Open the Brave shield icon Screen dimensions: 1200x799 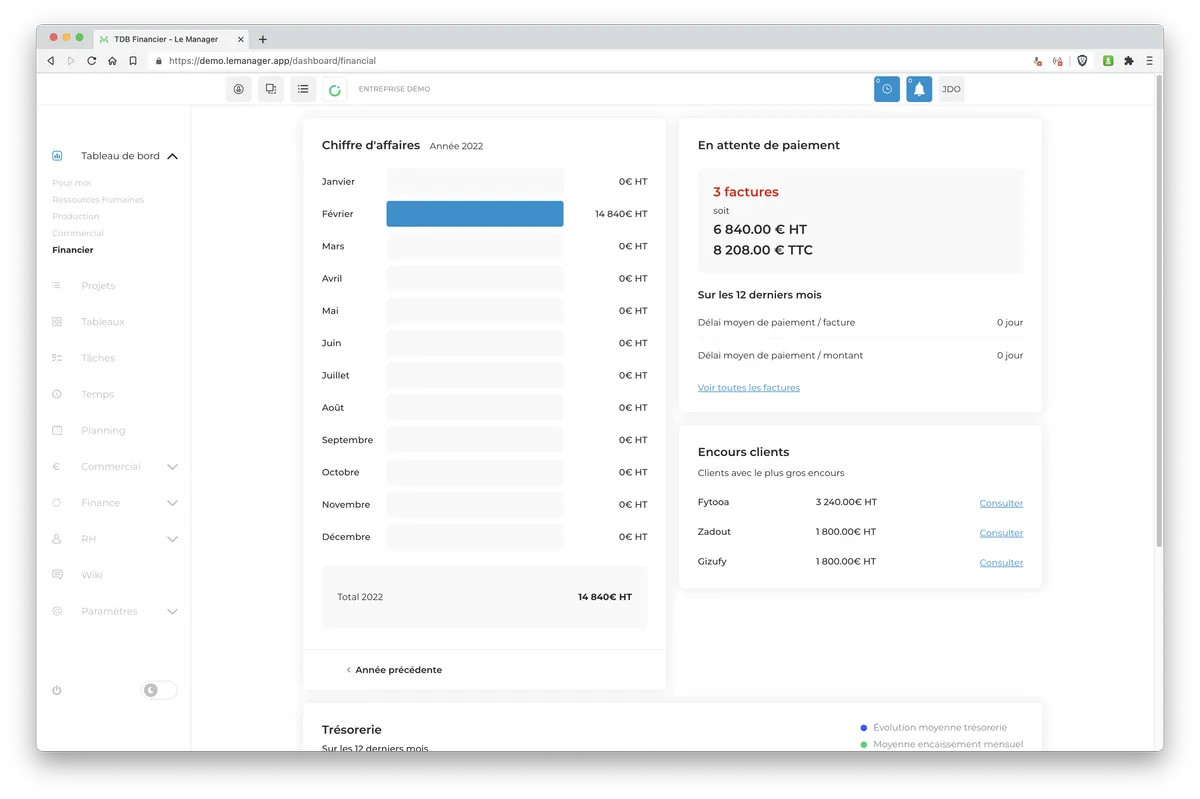click(1082, 61)
